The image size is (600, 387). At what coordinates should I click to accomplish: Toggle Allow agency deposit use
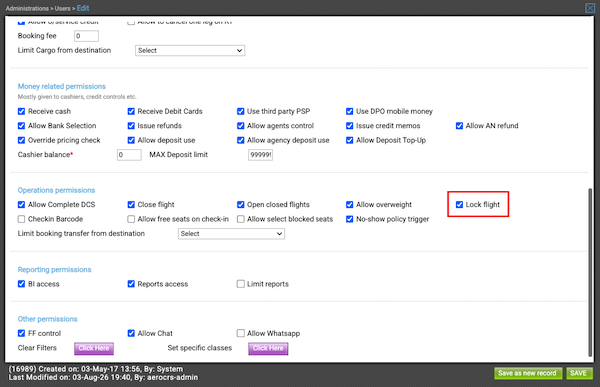(x=240, y=140)
